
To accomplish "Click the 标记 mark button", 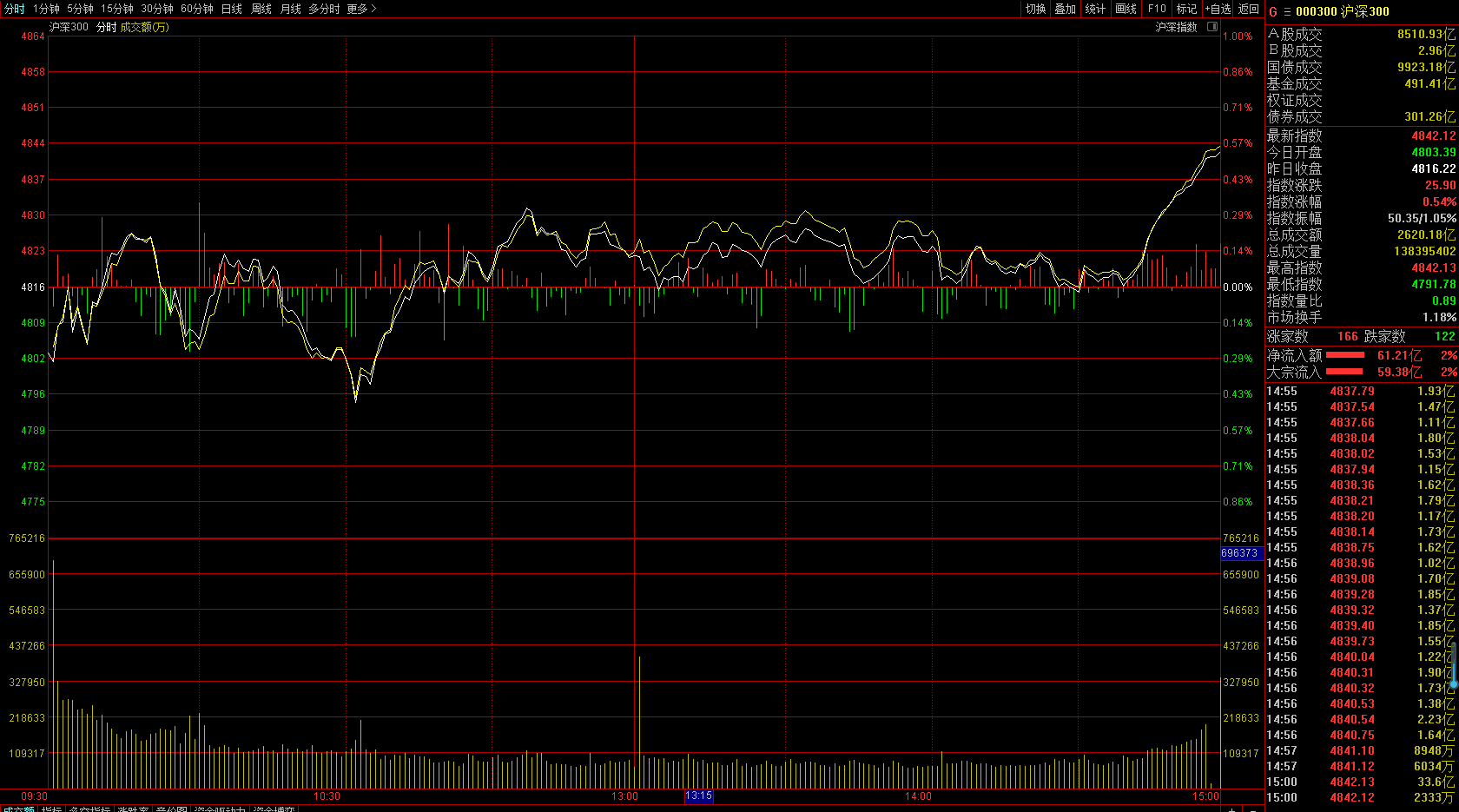I will (x=1186, y=9).
